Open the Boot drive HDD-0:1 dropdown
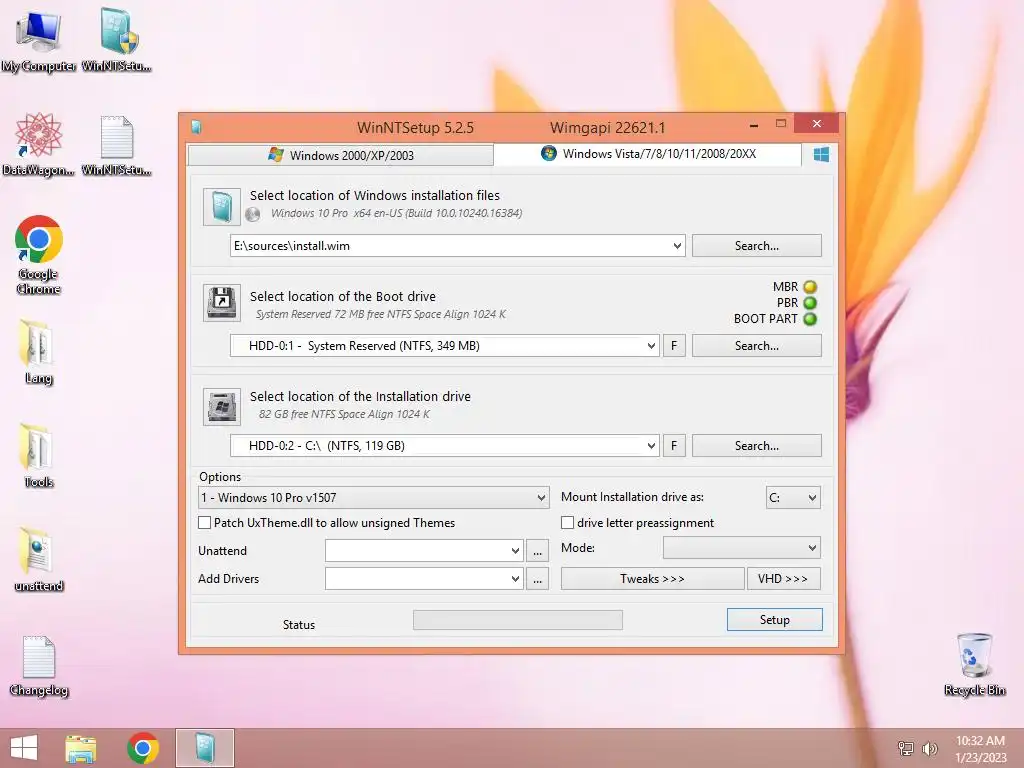 click(651, 346)
